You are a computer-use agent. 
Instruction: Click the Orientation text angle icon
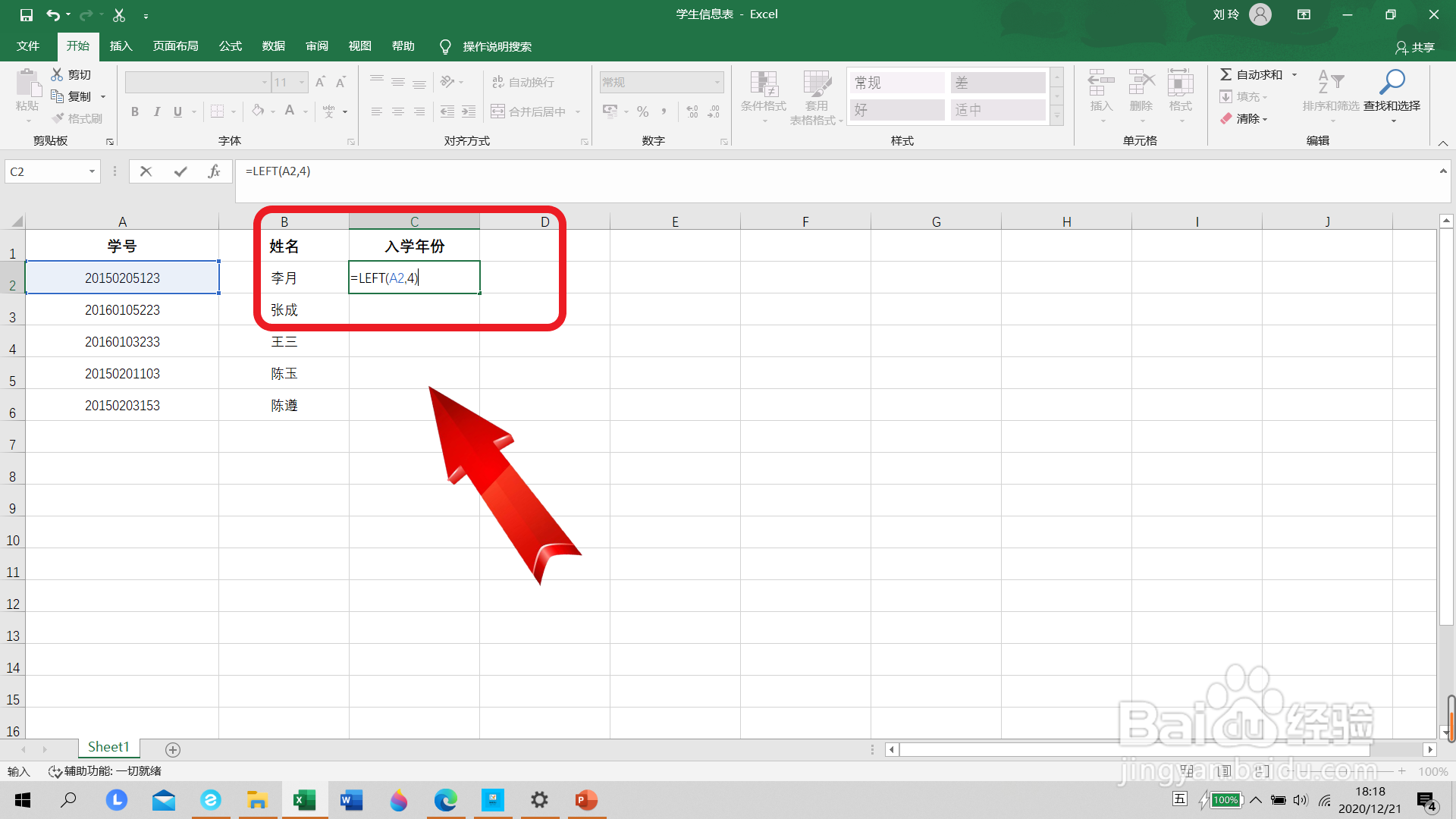click(447, 82)
